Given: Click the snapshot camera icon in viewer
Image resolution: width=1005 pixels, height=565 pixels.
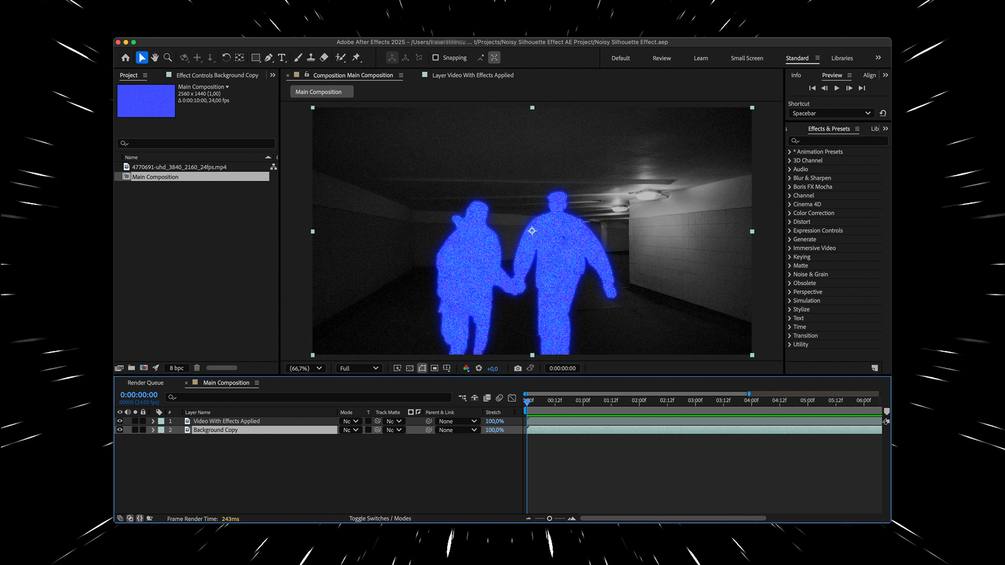Looking at the screenshot, I should pyautogui.click(x=518, y=368).
